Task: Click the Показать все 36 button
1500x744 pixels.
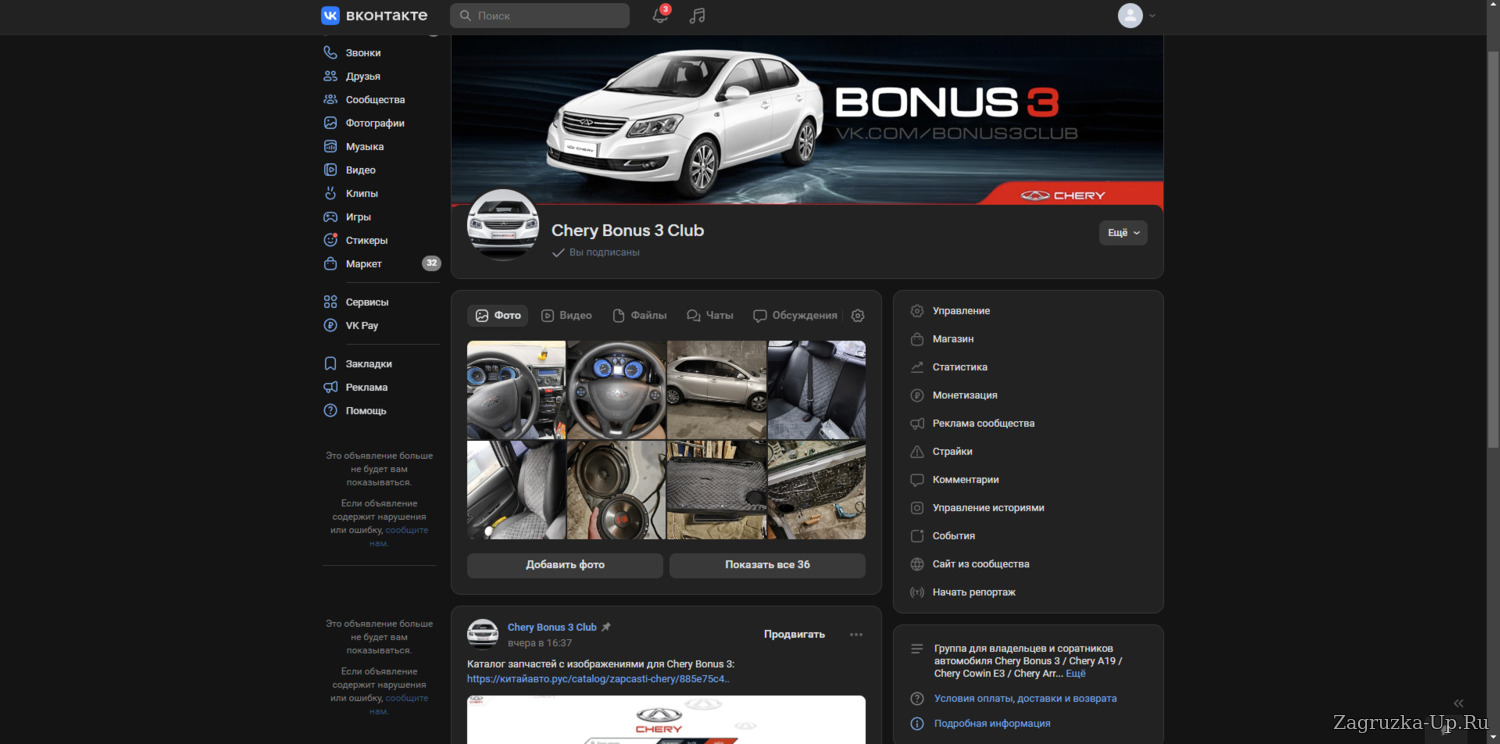Action: pyautogui.click(x=767, y=565)
